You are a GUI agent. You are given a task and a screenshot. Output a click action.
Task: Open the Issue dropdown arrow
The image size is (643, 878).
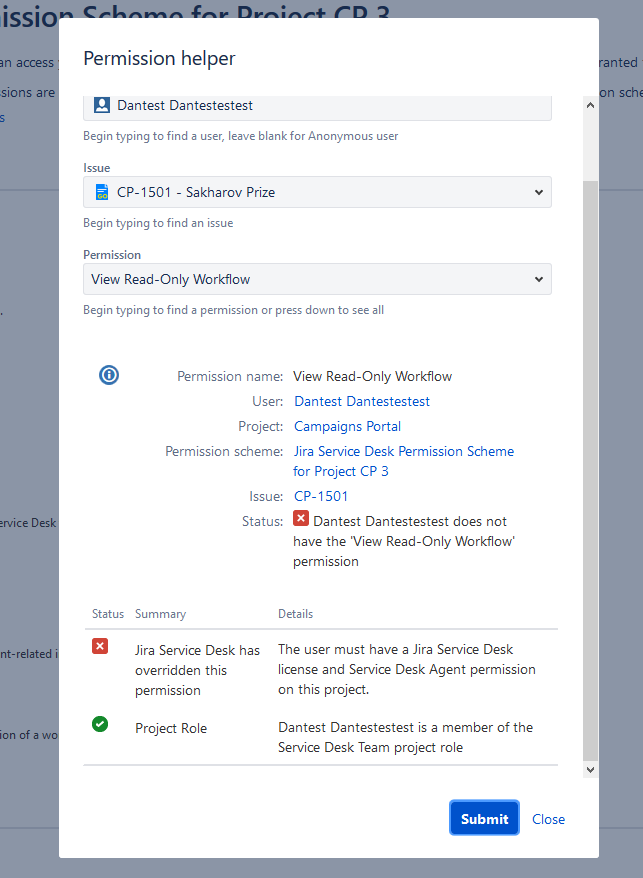point(538,192)
